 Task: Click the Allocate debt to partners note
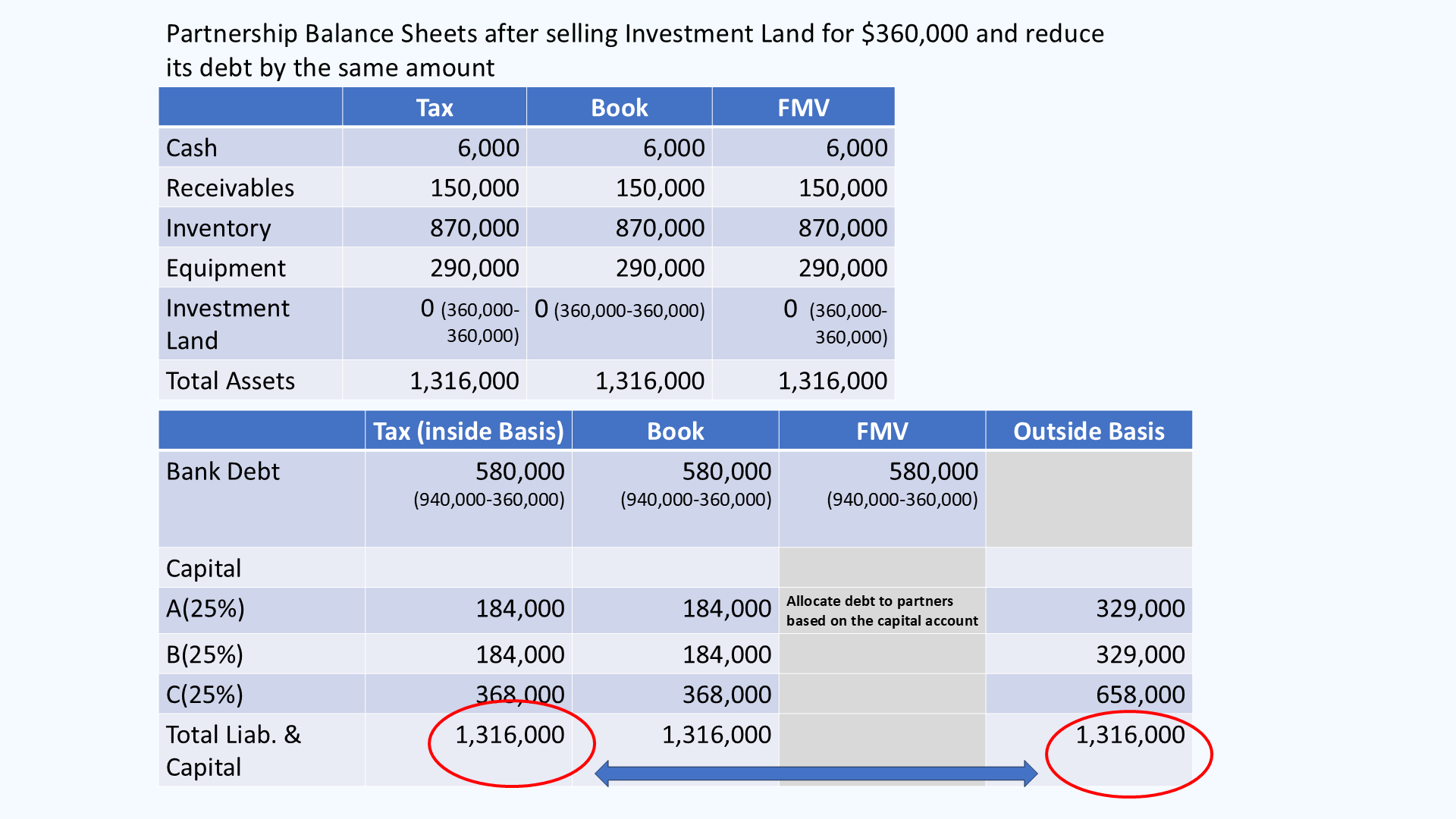point(881,610)
